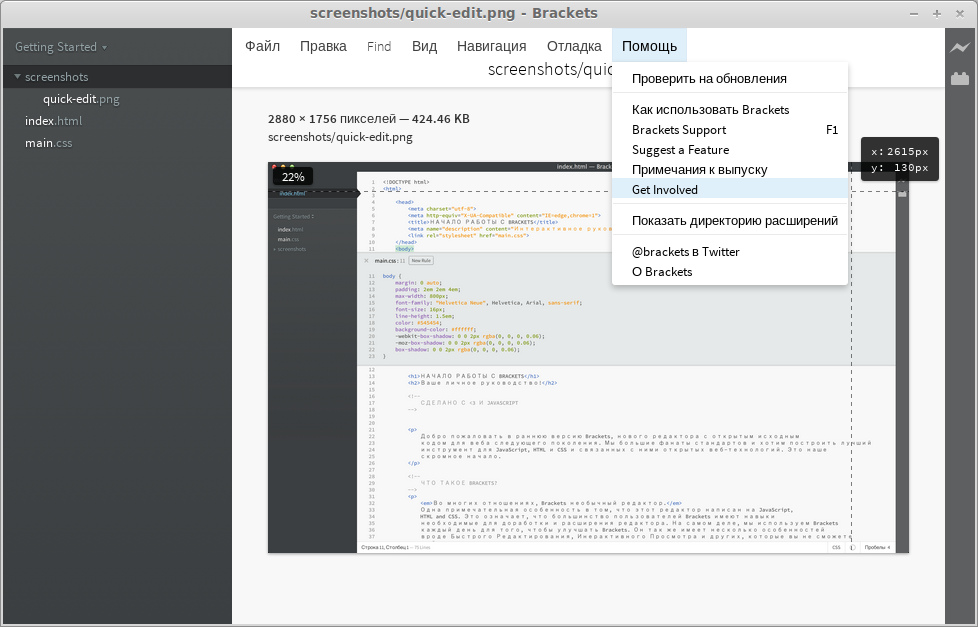Viewport: 978px width, 627px height.
Task: Choose Показать директорию расширений
Action: tap(730, 221)
